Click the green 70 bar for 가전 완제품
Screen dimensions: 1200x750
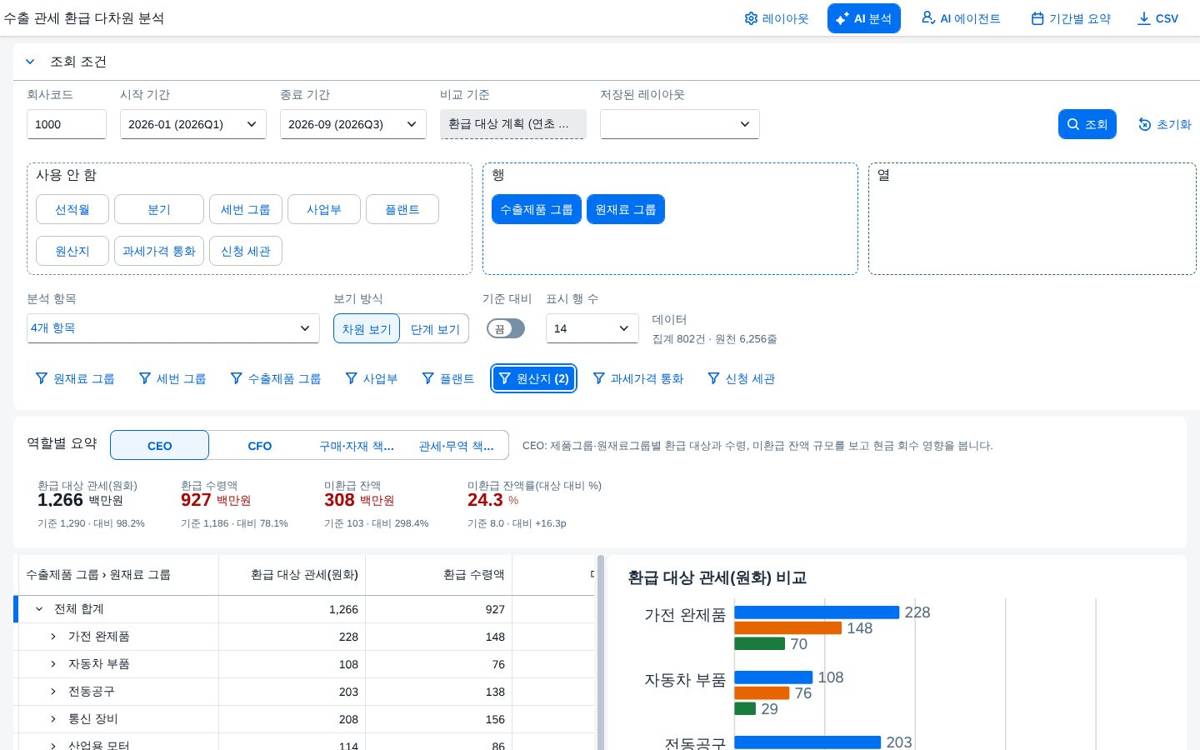759,644
